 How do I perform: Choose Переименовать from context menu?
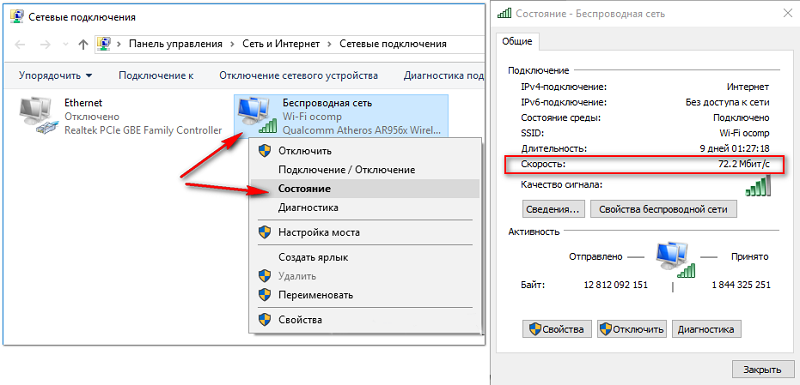pos(365,295)
